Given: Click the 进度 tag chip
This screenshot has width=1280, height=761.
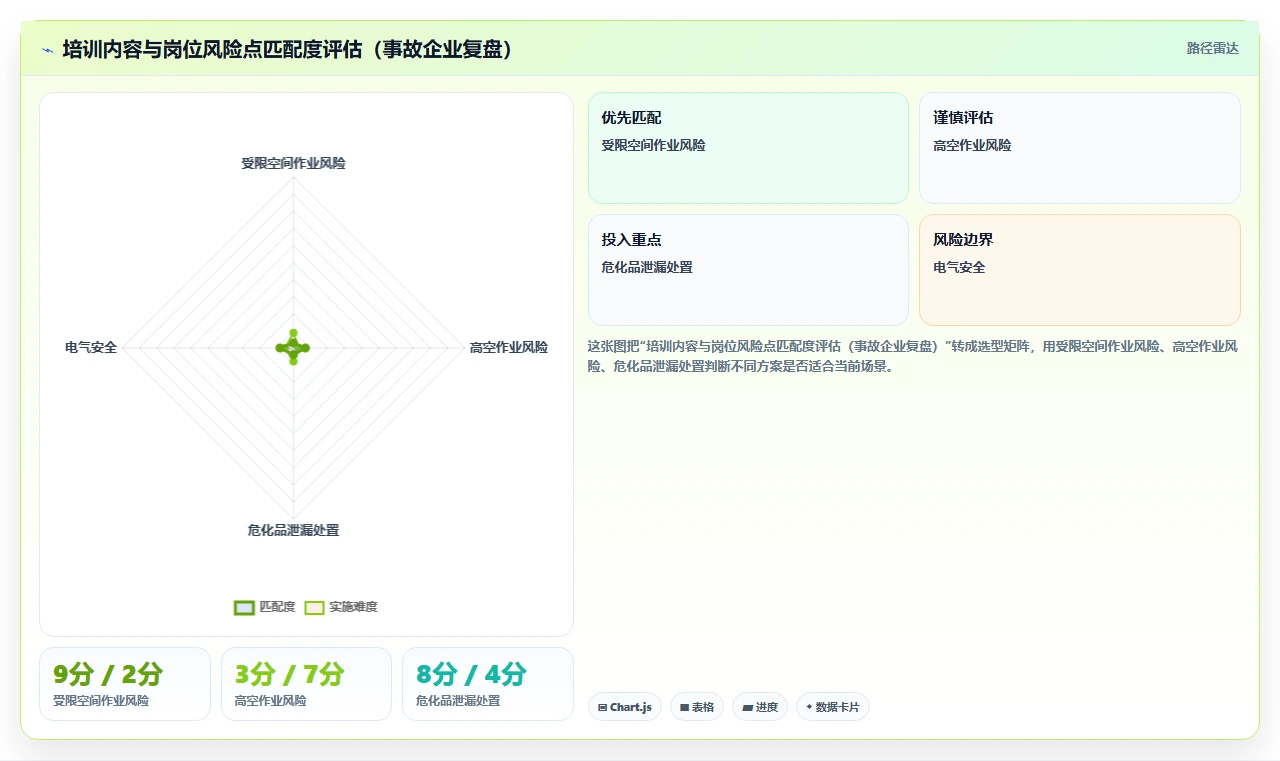Looking at the screenshot, I should coord(760,707).
